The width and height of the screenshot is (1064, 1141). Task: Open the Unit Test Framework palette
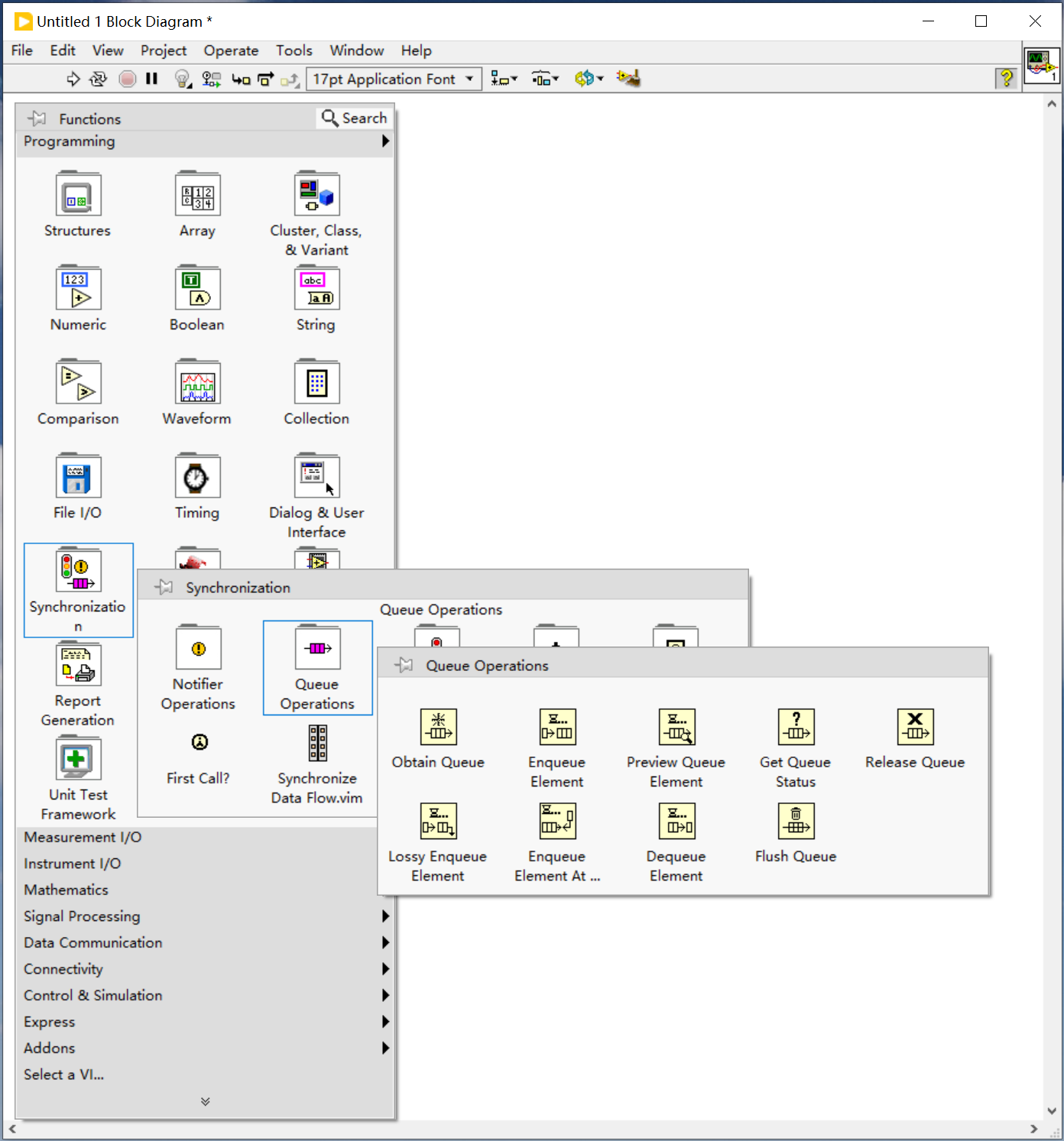(x=78, y=778)
